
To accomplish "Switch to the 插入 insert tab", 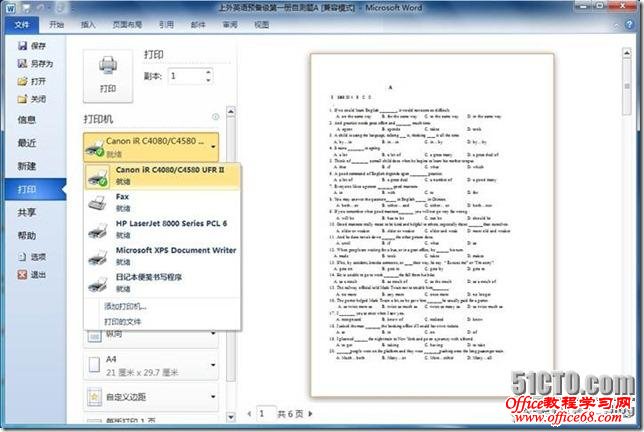I will [88, 25].
